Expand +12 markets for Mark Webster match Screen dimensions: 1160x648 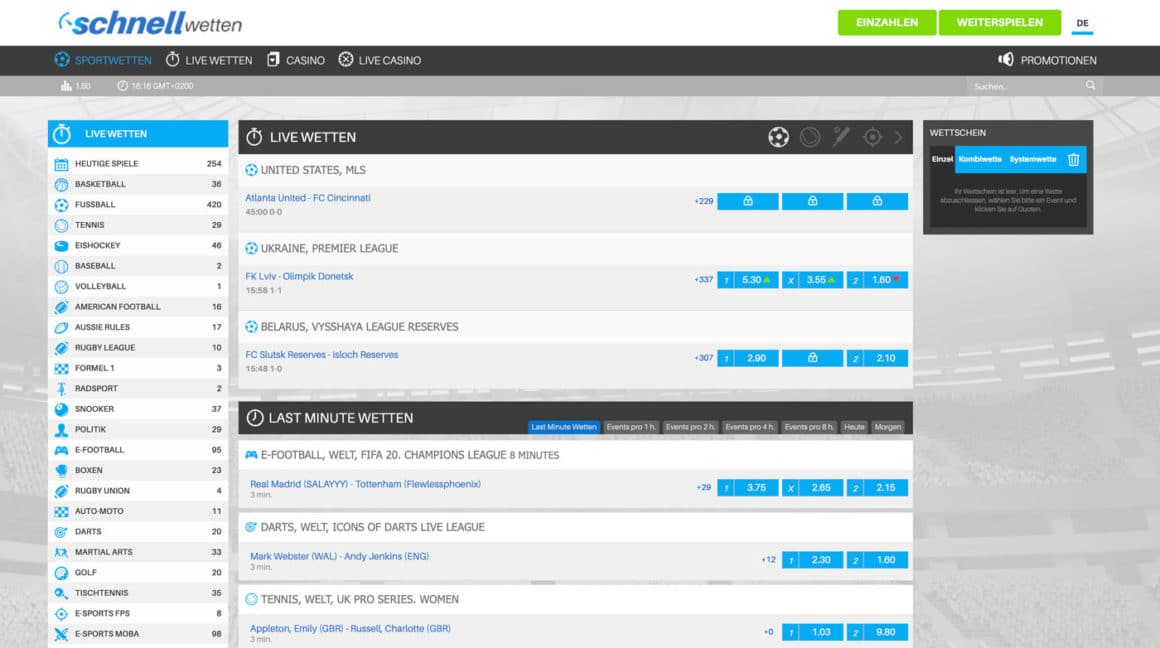click(769, 560)
